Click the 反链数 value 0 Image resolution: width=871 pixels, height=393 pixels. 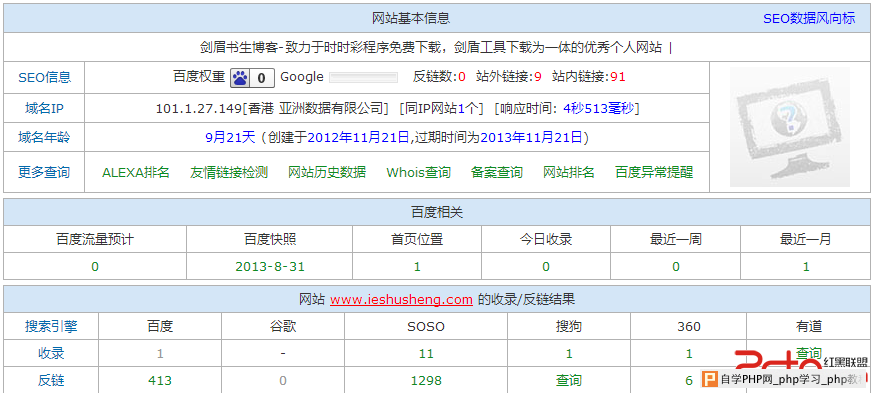coord(462,77)
